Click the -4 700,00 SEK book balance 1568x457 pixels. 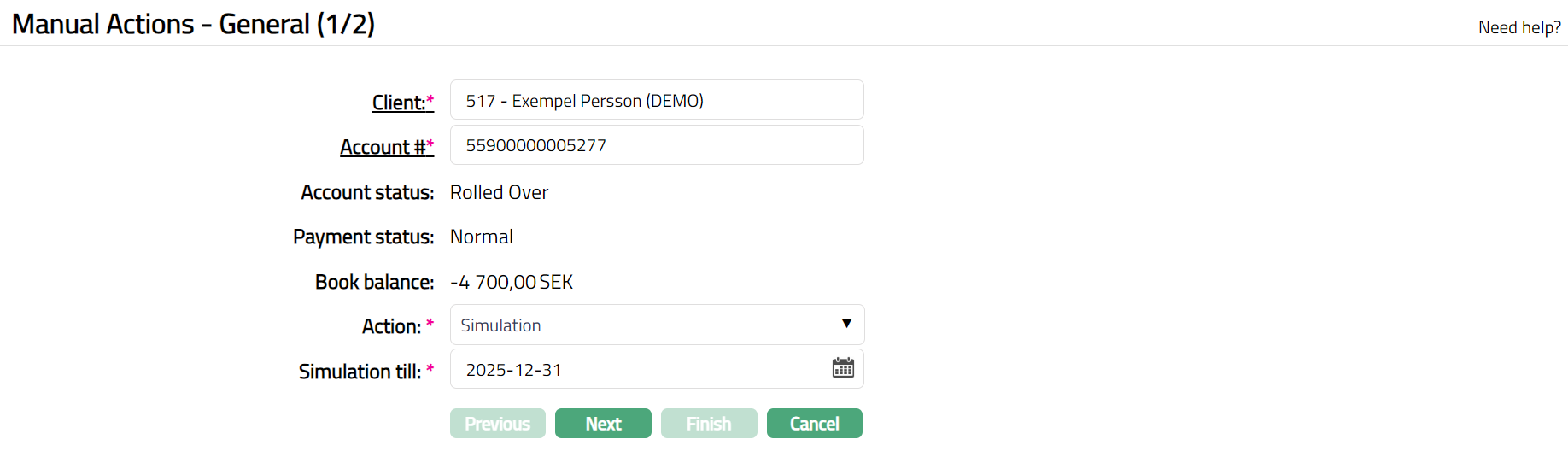click(x=512, y=282)
